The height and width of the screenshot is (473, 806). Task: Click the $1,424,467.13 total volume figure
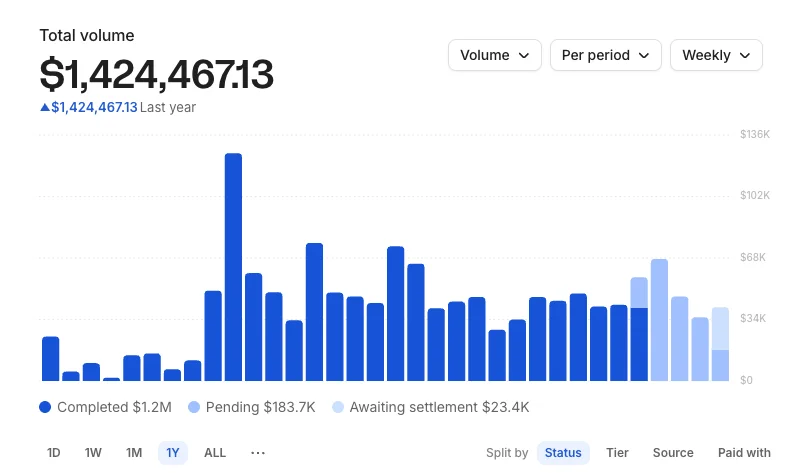click(156, 75)
